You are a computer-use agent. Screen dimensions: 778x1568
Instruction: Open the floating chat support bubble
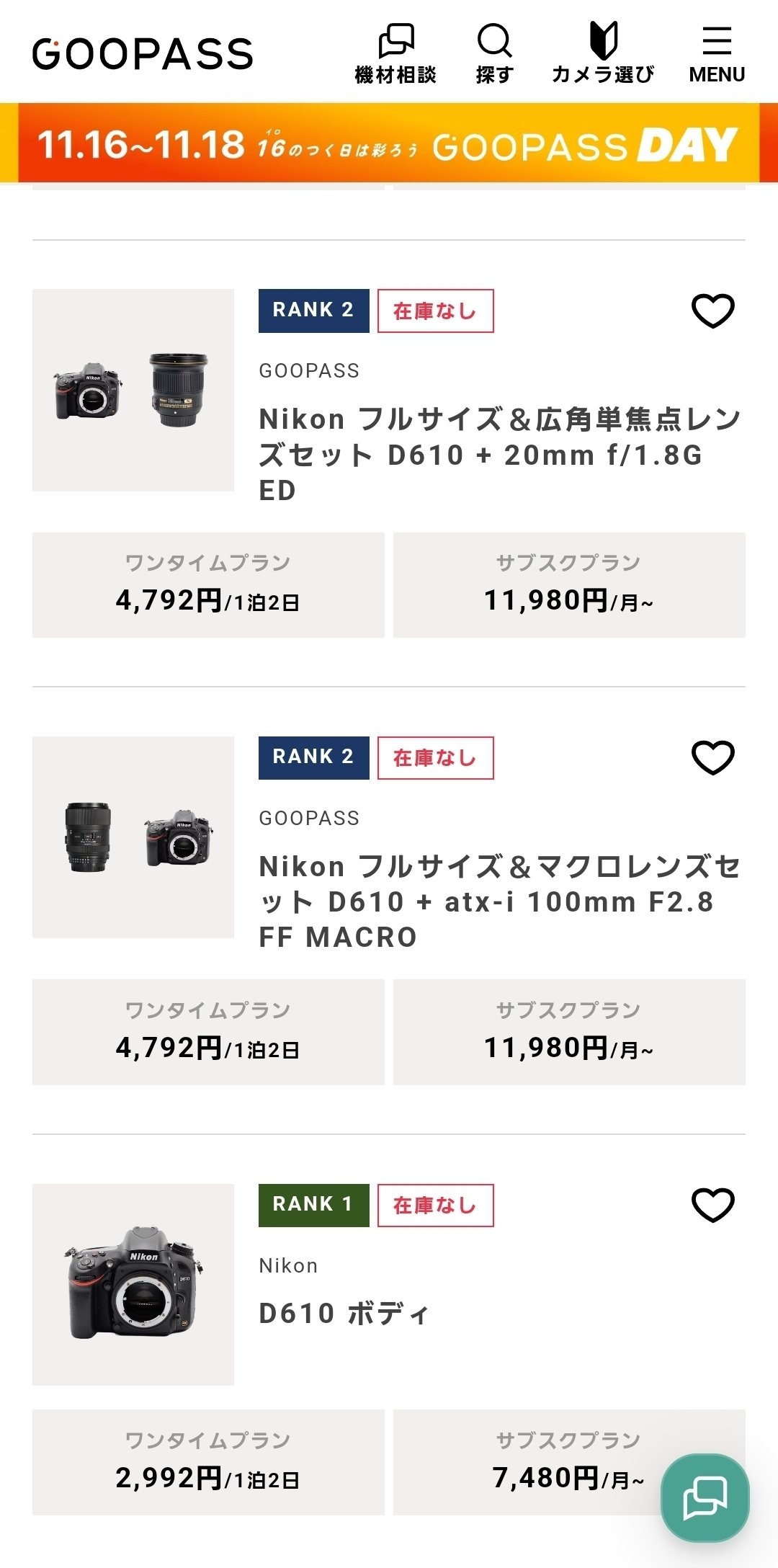pyautogui.click(x=705, y=1497)
